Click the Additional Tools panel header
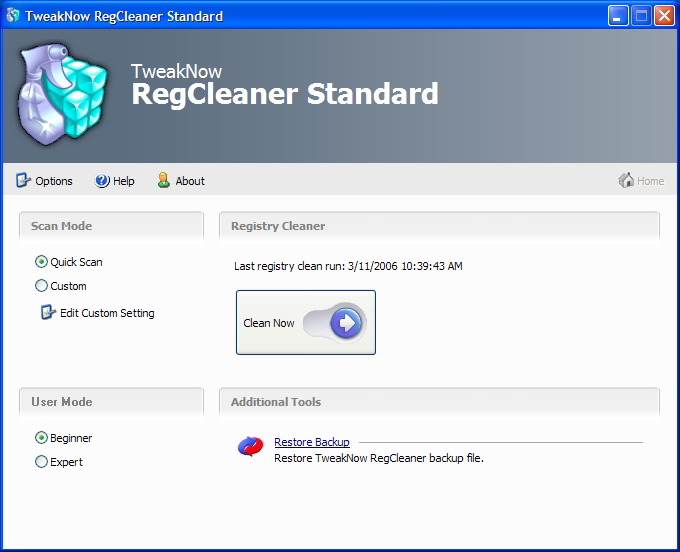The image size is (680, 552). [x=439, y=402]
